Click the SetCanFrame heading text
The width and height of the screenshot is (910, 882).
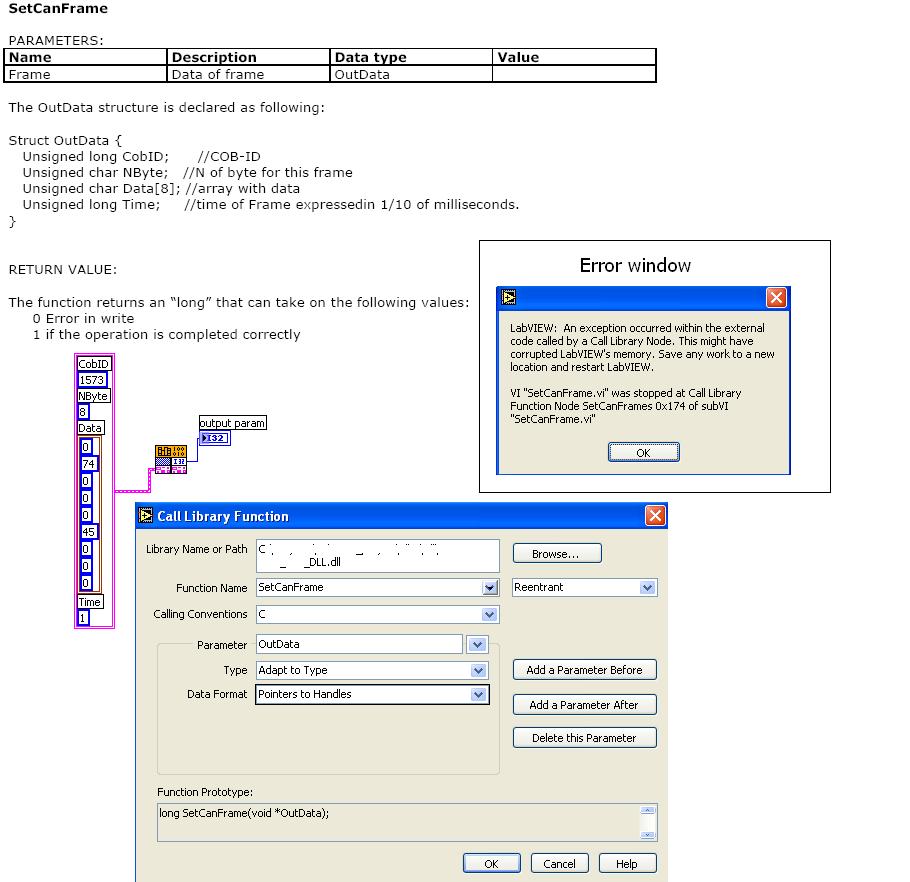coord(58,8)
